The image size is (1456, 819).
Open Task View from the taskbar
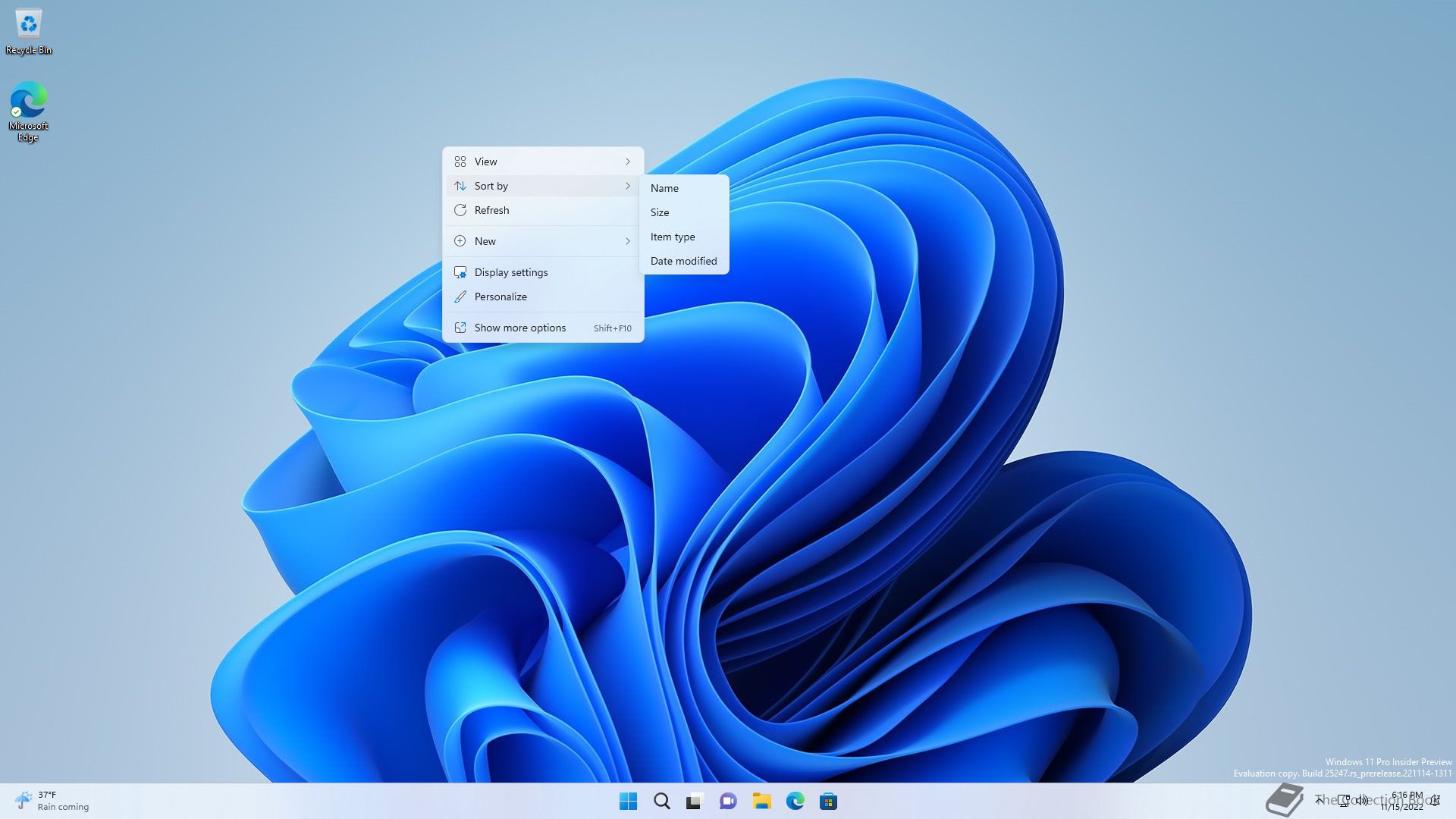click(695, 801)
